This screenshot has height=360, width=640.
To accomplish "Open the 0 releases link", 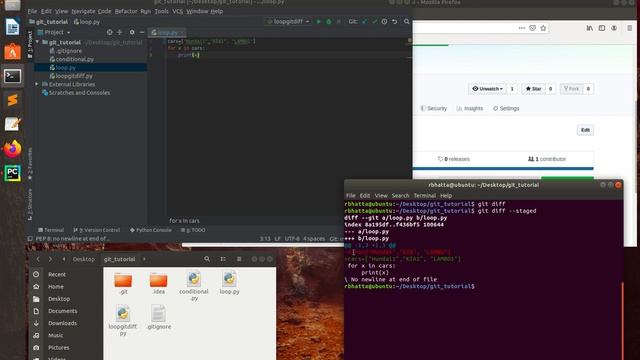I will point(453,159).
